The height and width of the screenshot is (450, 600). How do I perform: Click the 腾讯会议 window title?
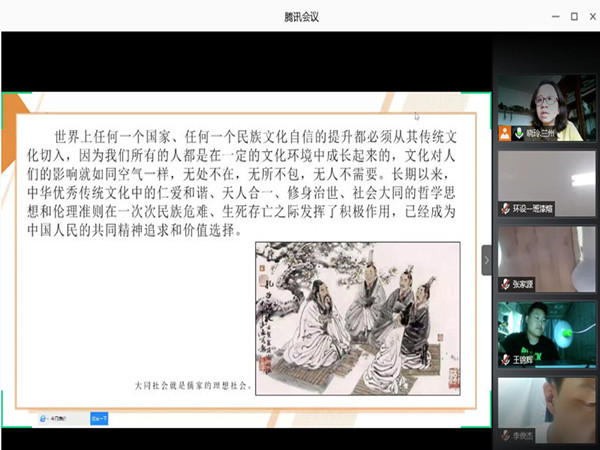299,16
